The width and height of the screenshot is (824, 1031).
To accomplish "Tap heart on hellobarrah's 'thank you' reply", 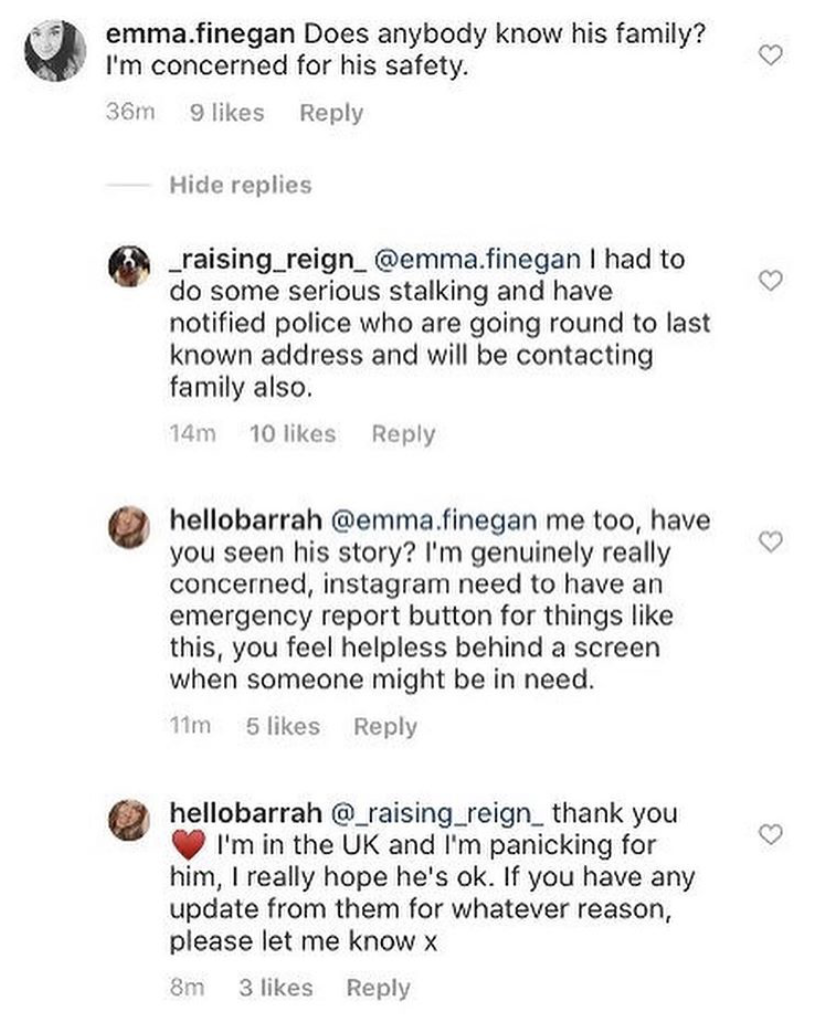I will [x=771, y=834].
